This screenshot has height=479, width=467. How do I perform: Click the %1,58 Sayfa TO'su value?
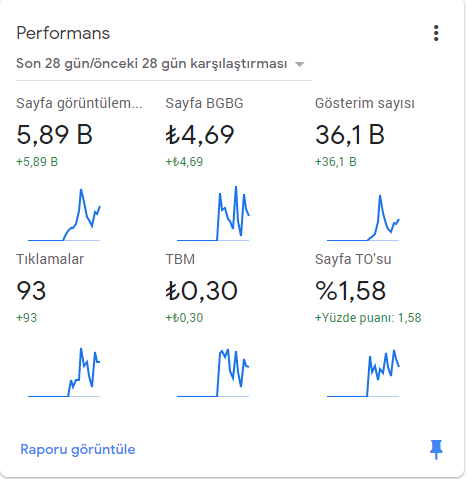[350, 291]
